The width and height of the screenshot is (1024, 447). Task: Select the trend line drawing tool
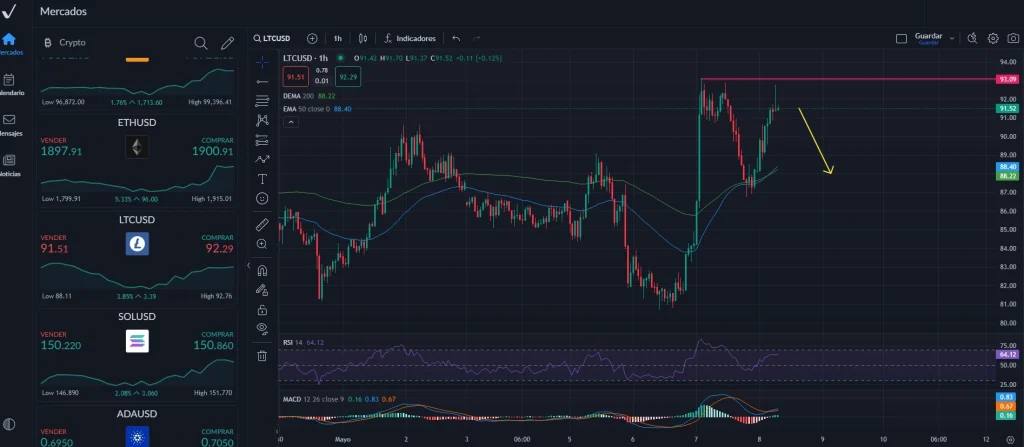coord(262,82)
